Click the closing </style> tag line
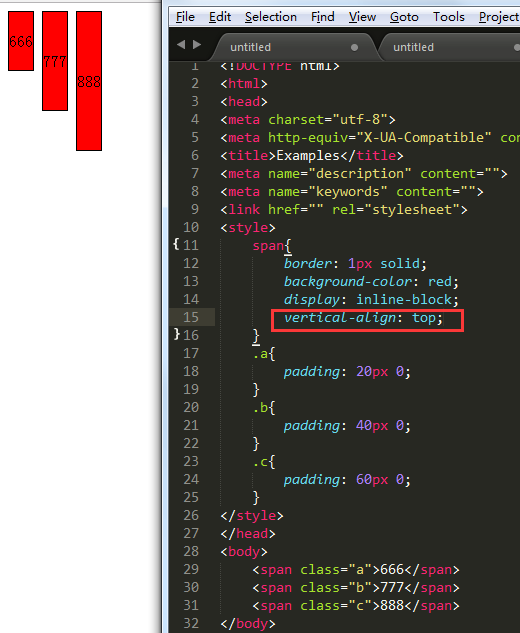The width and height of the screenshot is (520, 633). tap(252, 516)
